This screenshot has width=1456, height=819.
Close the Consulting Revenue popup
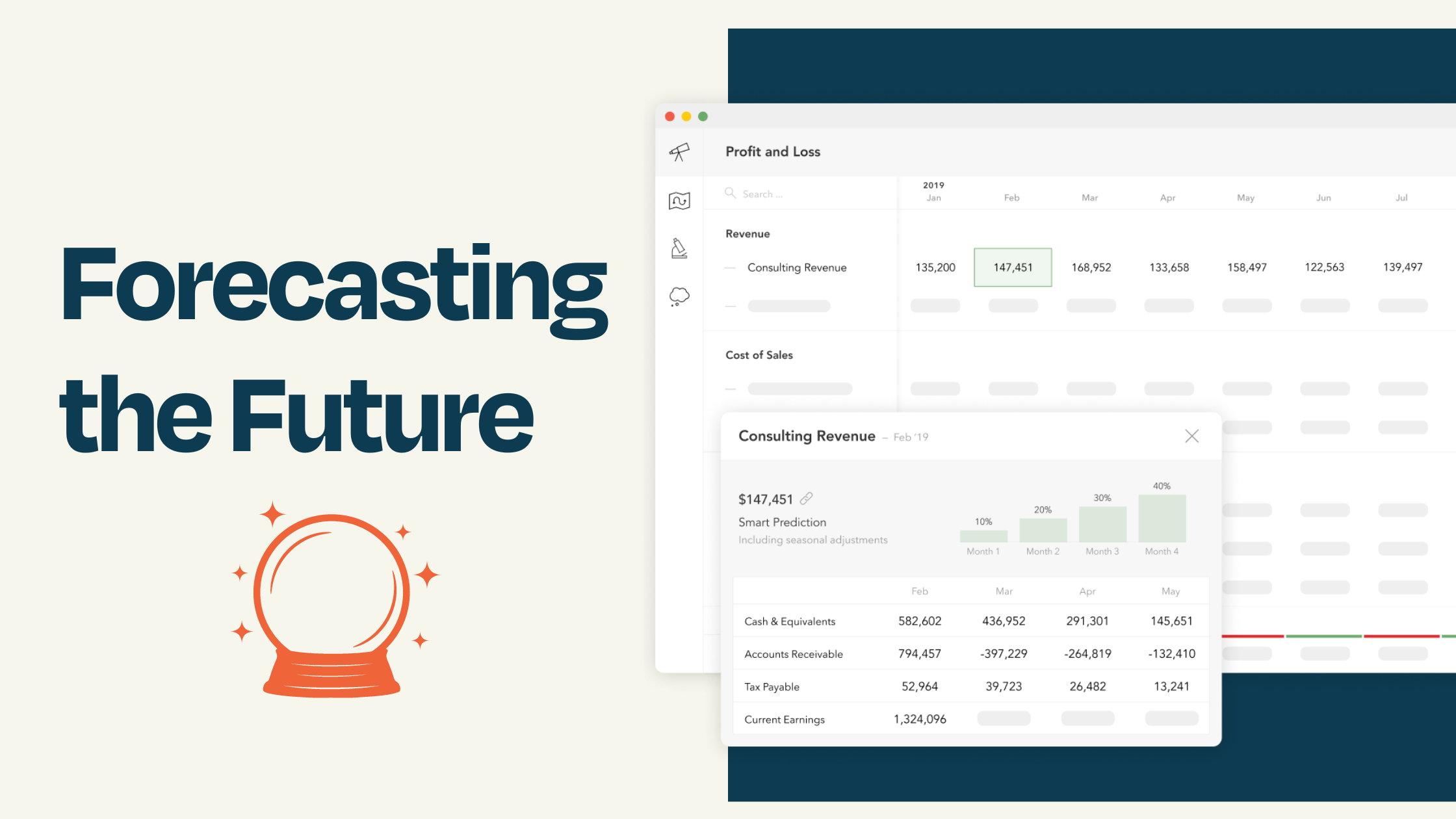[x=1192, y=436]
